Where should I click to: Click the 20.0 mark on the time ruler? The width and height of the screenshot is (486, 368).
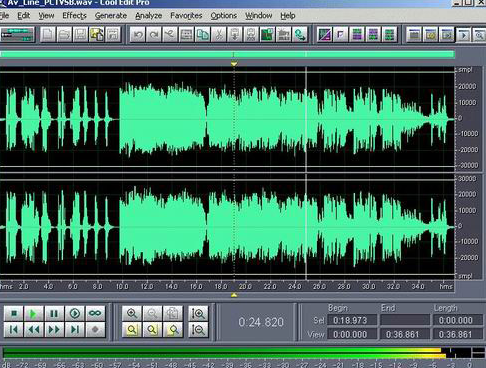[245, 286]
